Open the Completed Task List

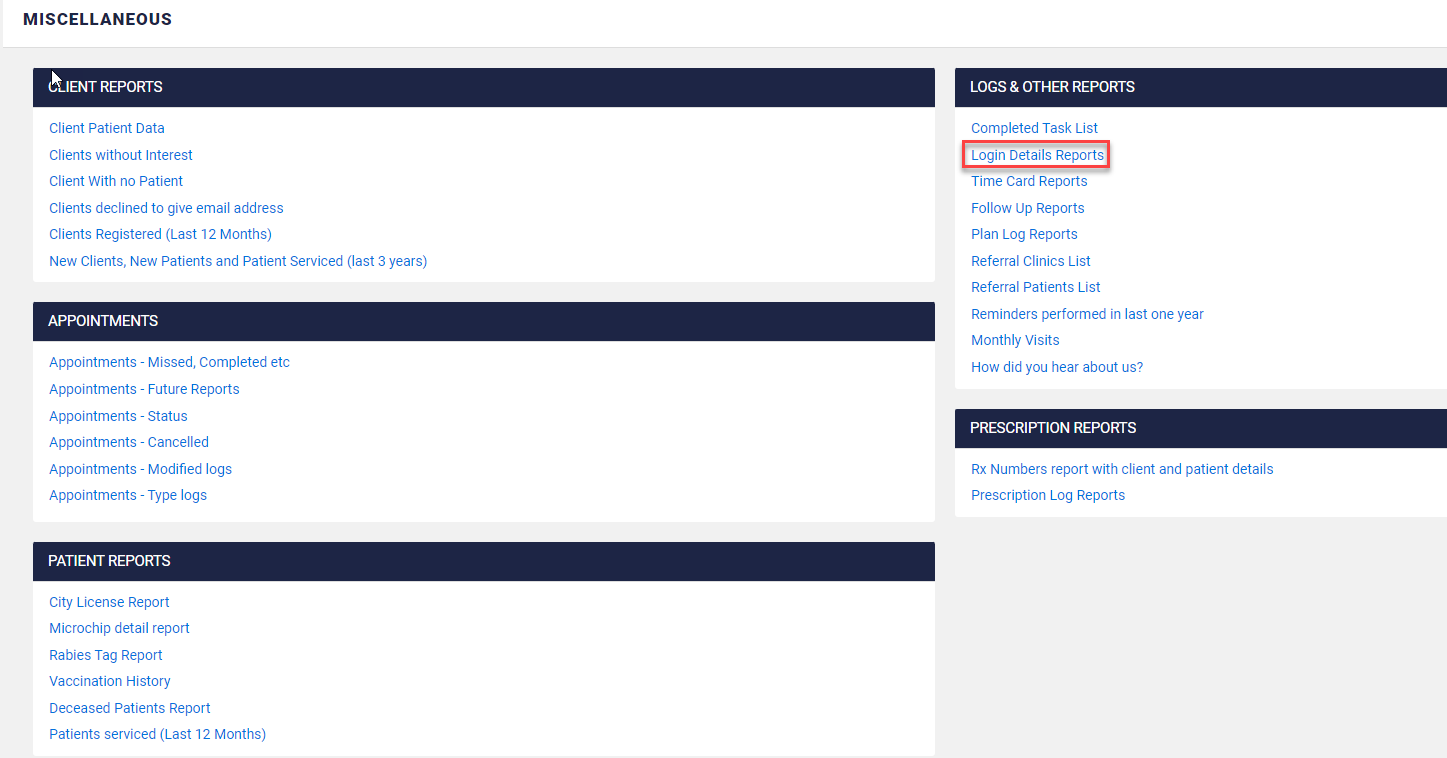(1034, 128)
